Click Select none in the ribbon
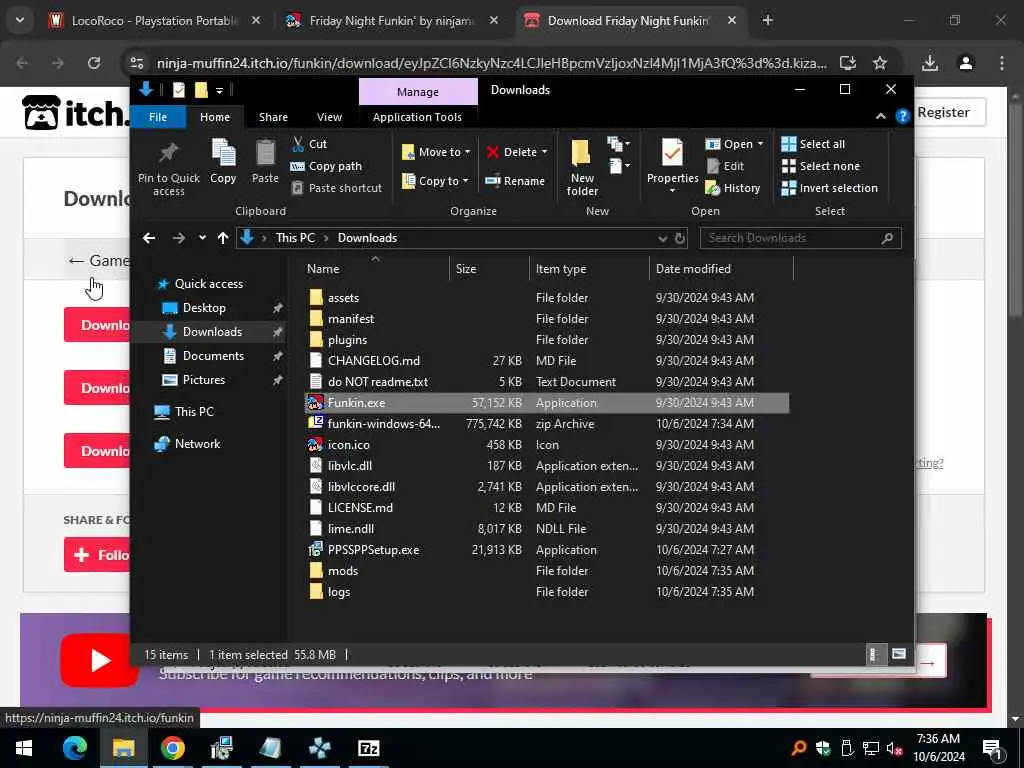The image size is (1024, 768). pos(821,166)
